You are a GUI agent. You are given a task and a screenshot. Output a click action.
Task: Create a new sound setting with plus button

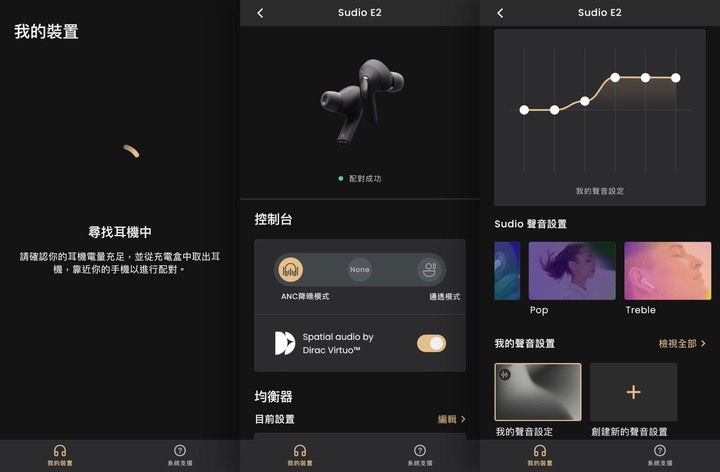[633, 392]
